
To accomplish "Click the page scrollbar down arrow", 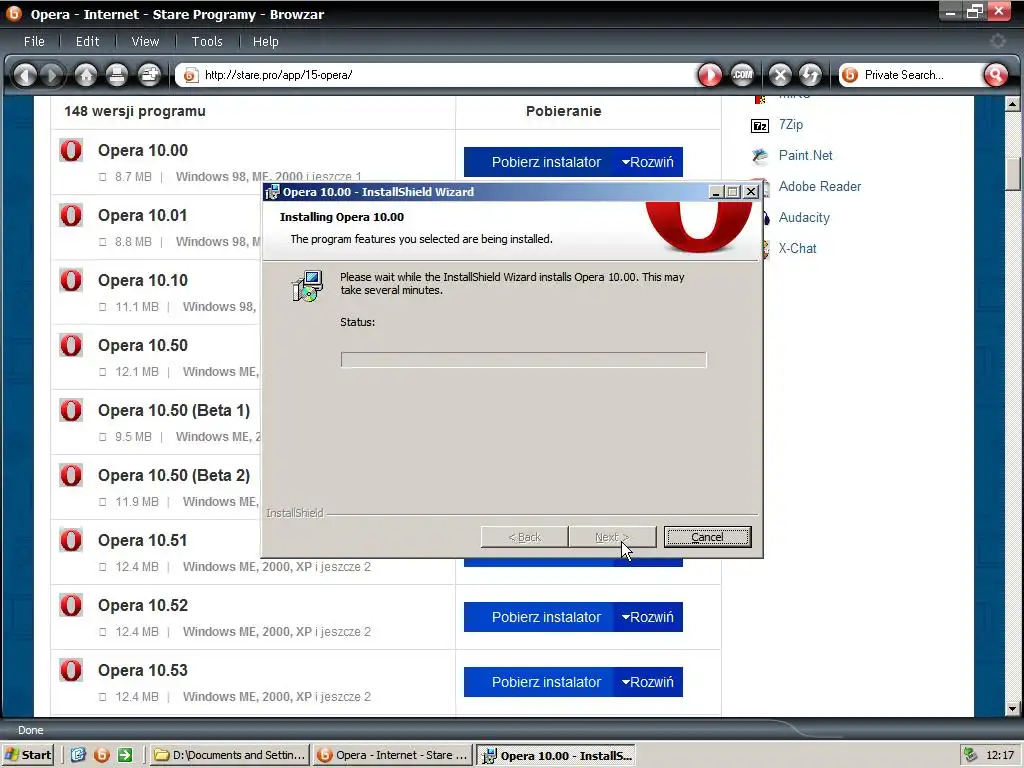I will [x=1013, y=708].
